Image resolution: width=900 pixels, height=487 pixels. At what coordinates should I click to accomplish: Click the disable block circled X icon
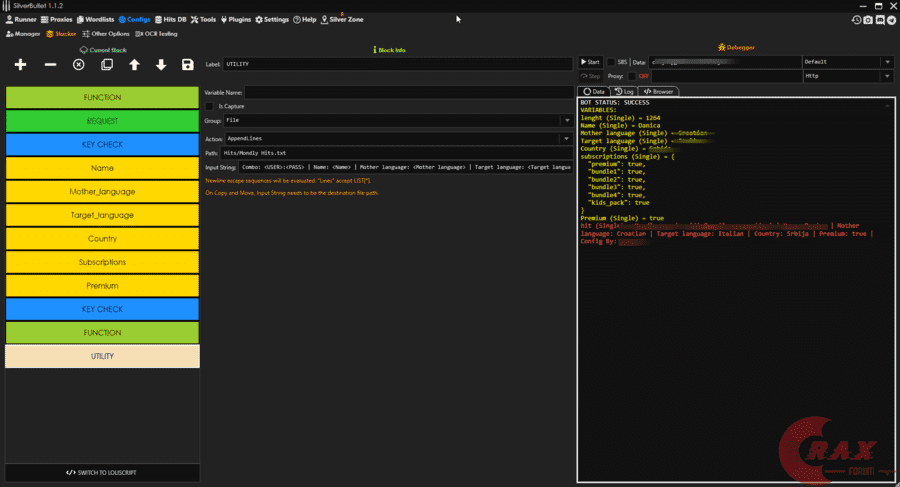79,65
